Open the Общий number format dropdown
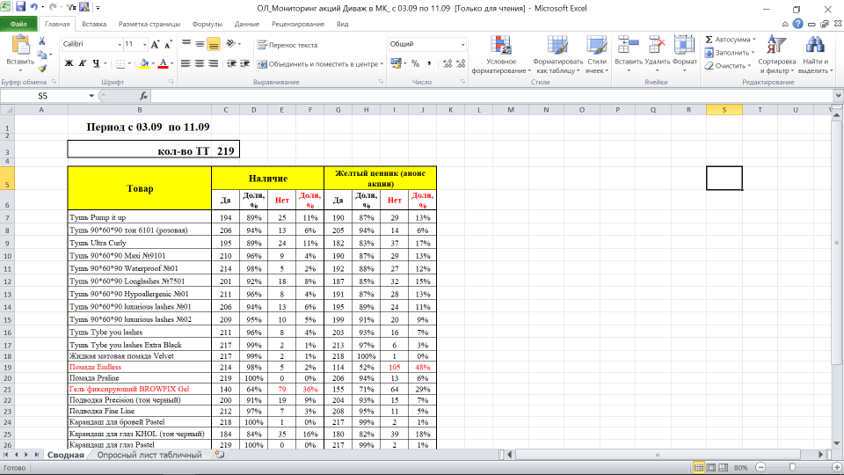Viewport: 844px width, 475px height. (x=462, y=44)
